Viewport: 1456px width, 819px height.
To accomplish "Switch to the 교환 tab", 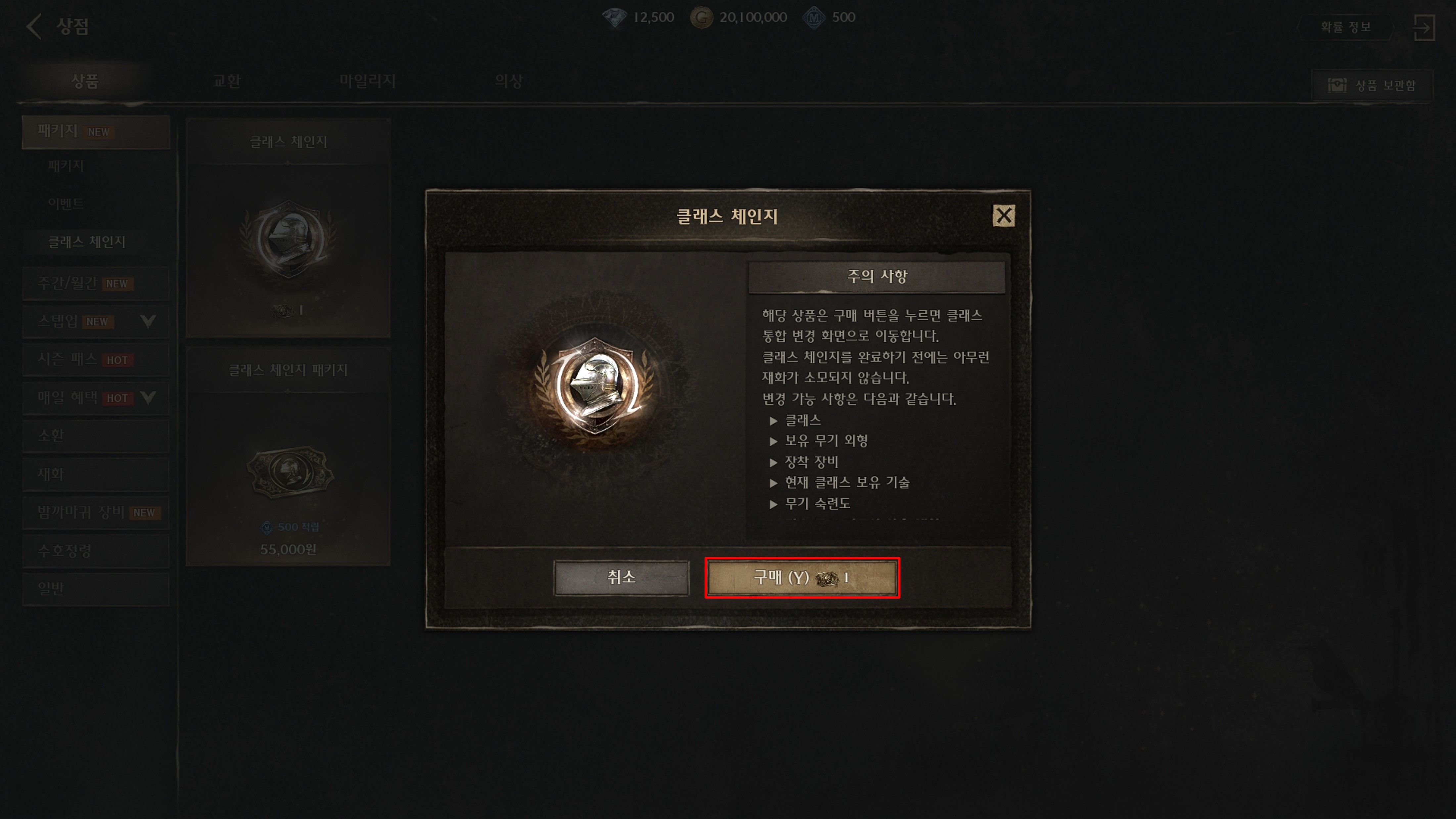I will click(227, 81).
